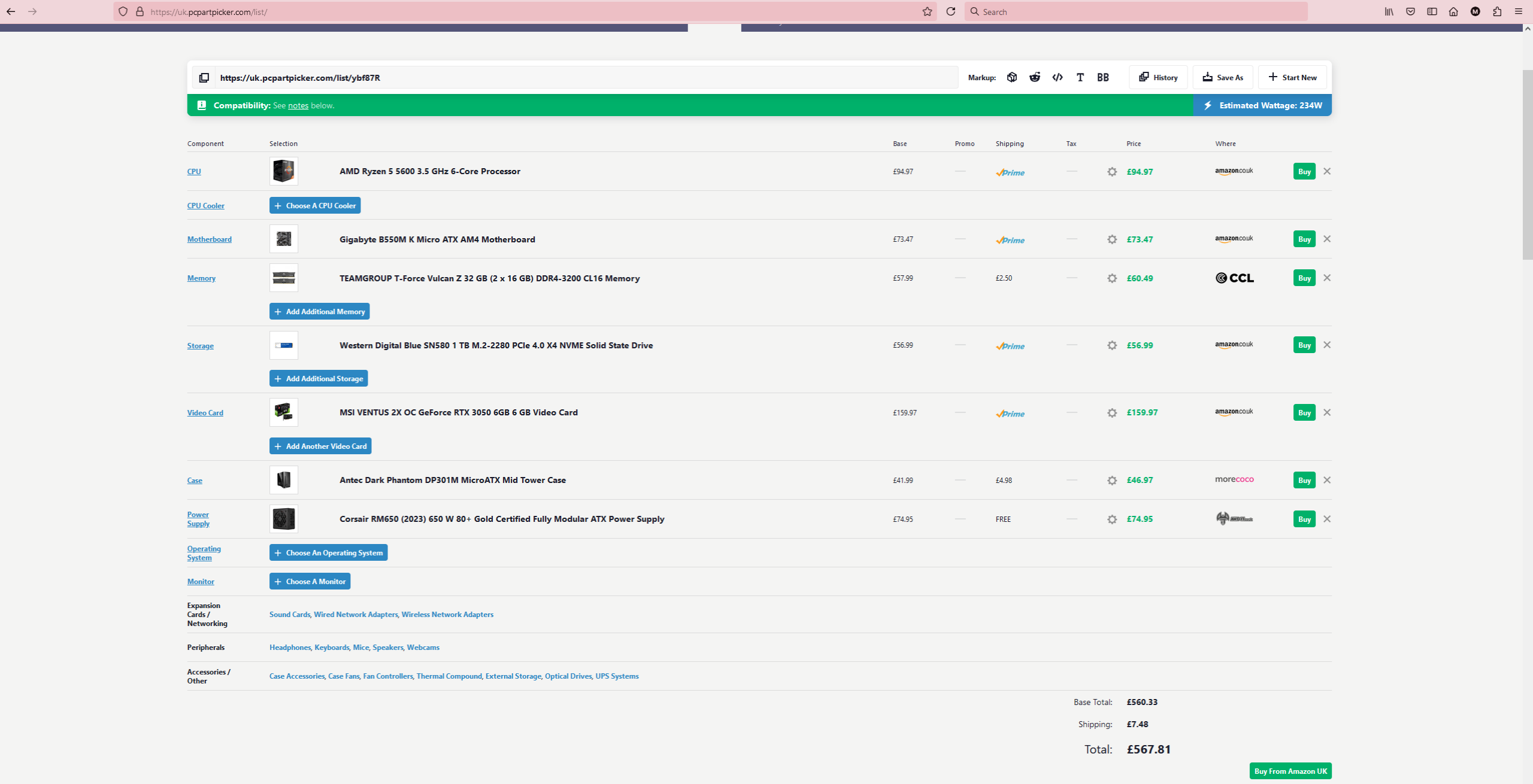This screenshot has height=784, width=1533.
Task: Open Firefox extensions puzzle icon
Action: tap(1497, 11)
